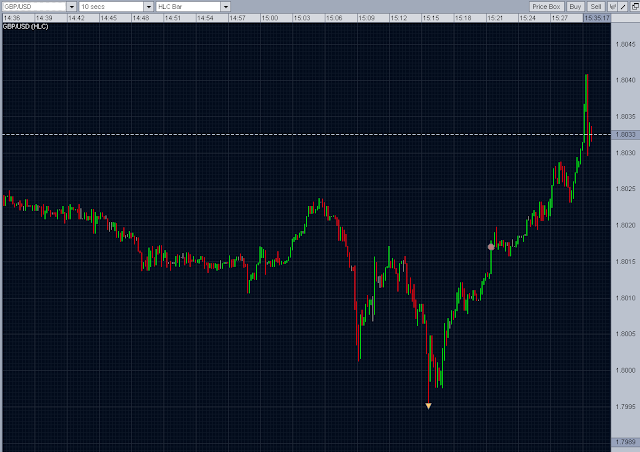This screenshot has height=452, width=640.
Task: Click the Sell button
Action: (x=596, y=7)
